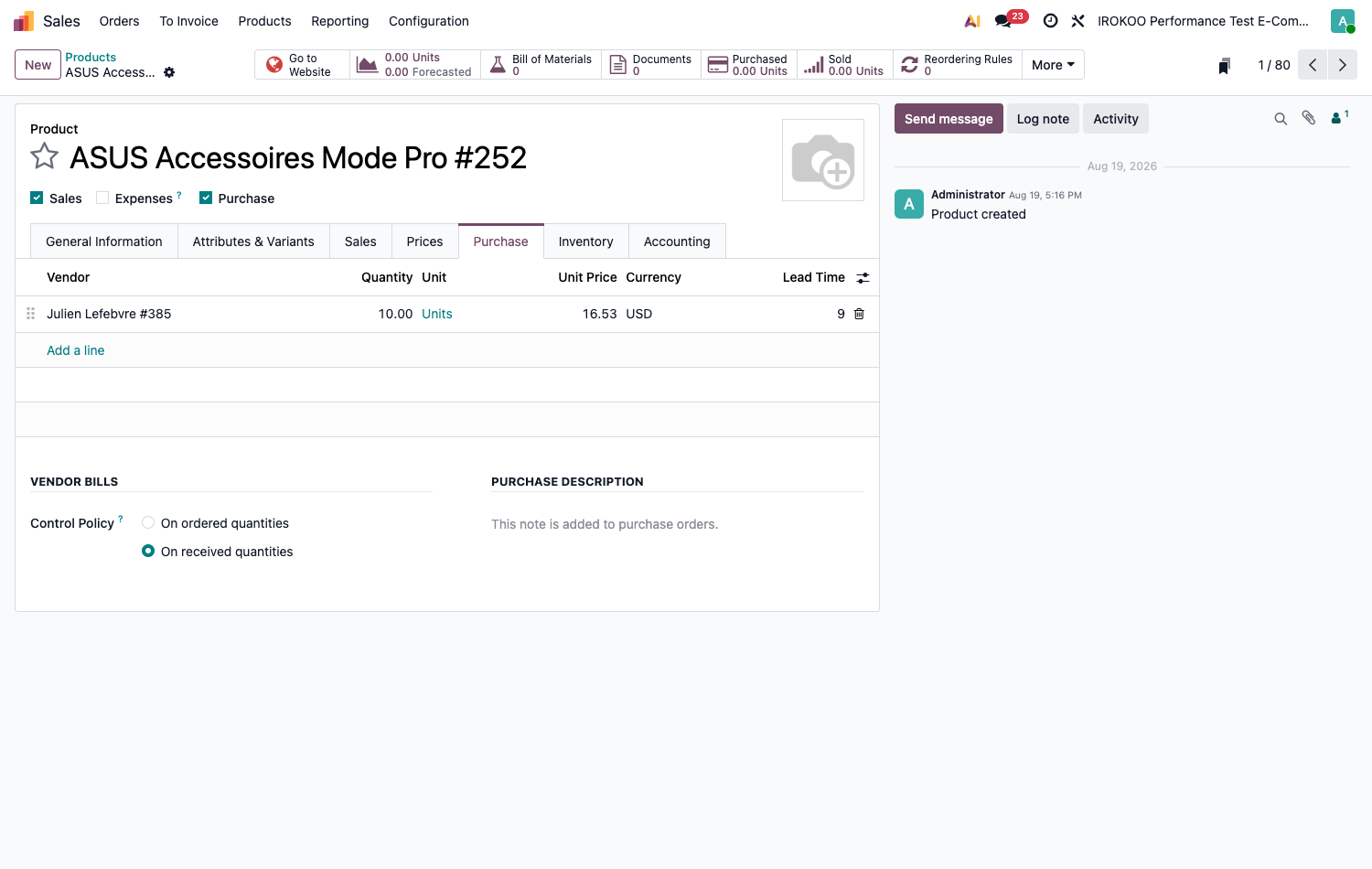
Task: Open optional columns settings in vendor table
Action: click(863, 278)
